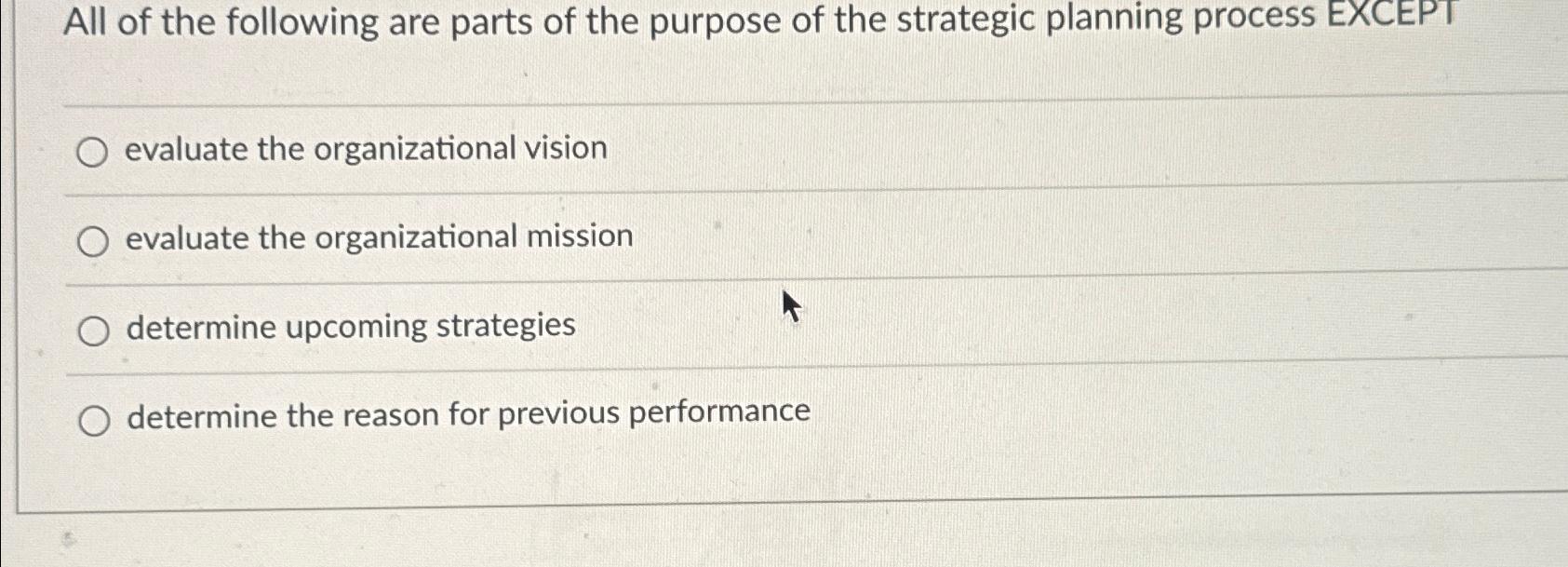Select the radio button for 'determine the reason for previous performance'
The height and width of the screenshot is (567, 1568).
click(93, 419)
